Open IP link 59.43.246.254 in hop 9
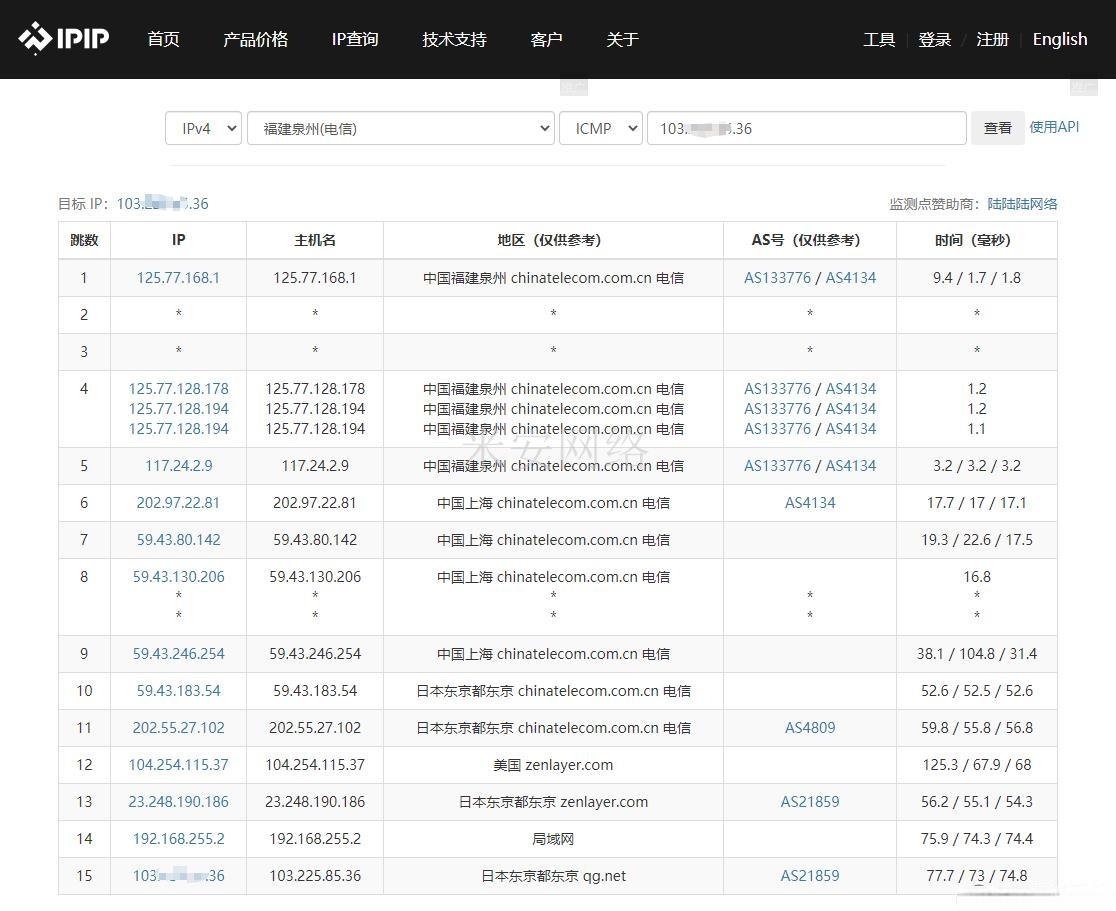This screenshot has height=911, width=1116. coord(179,653)
